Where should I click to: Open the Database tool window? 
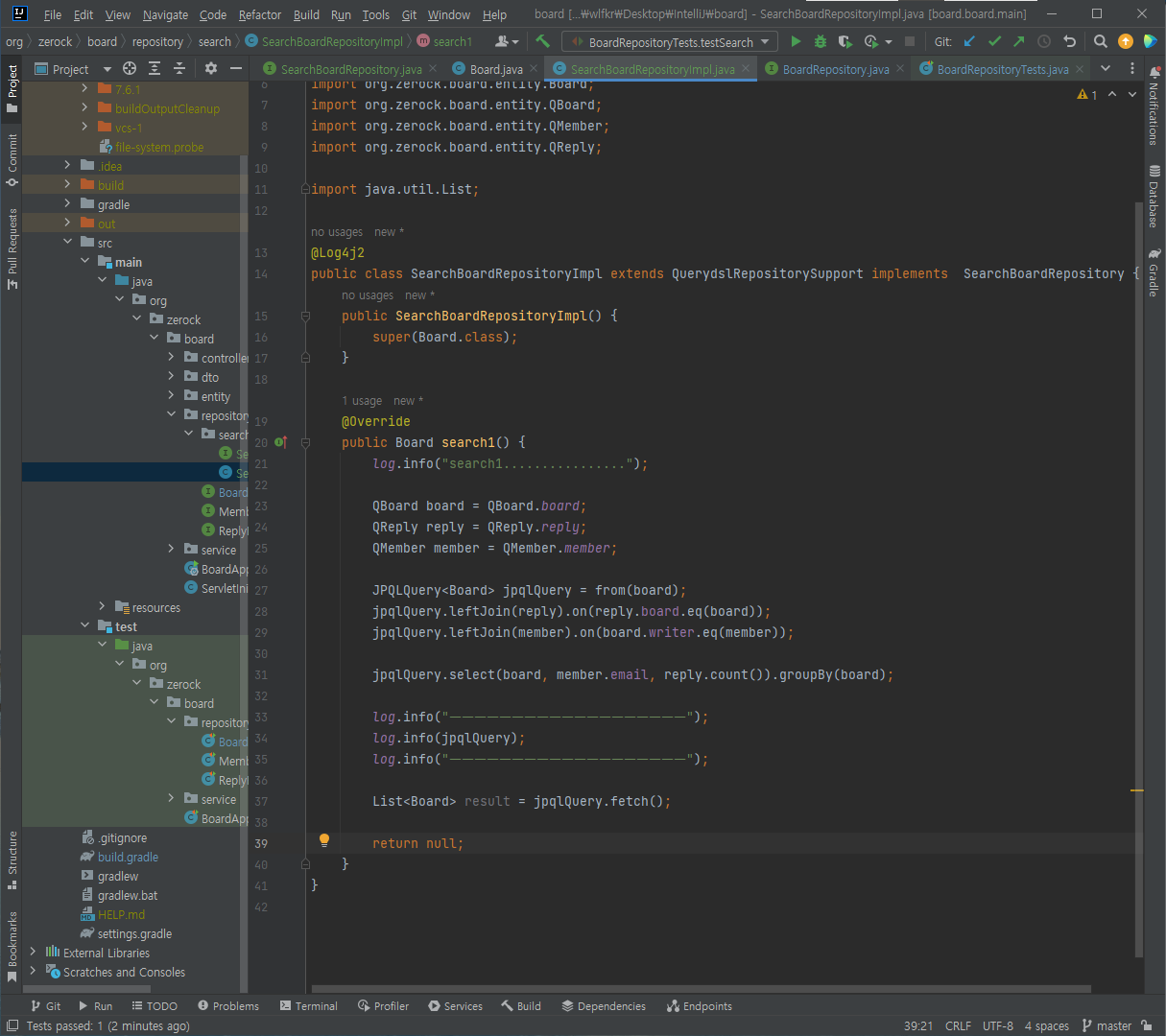(1154, 196)
